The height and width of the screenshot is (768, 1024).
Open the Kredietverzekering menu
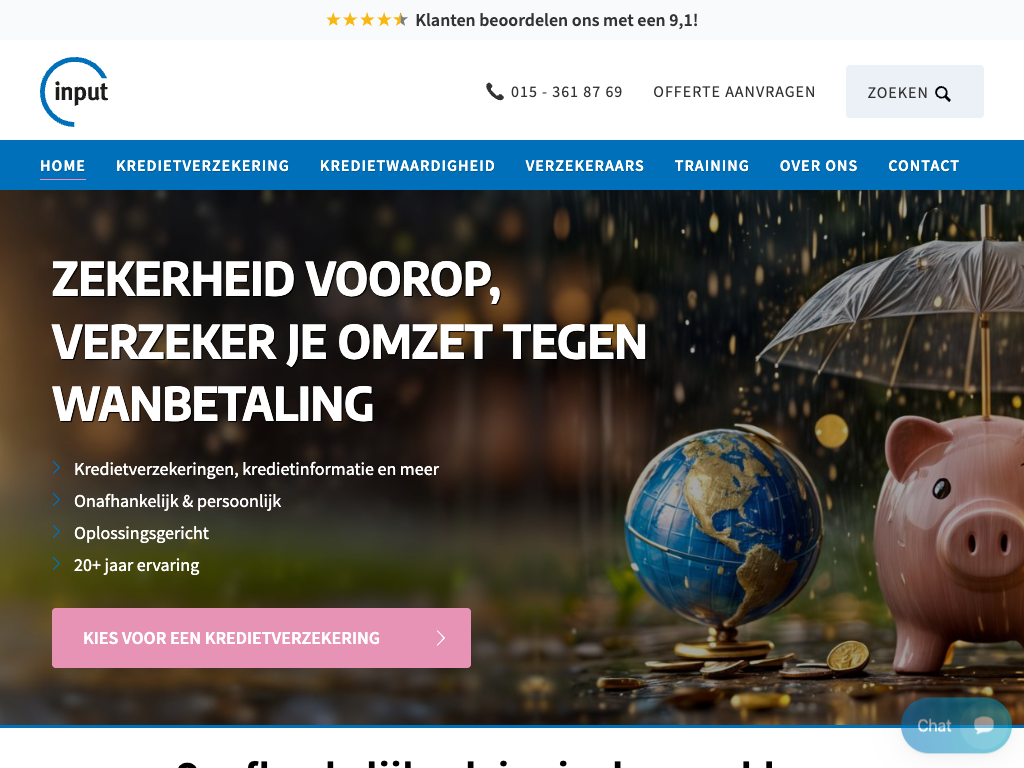pos(202,166)
